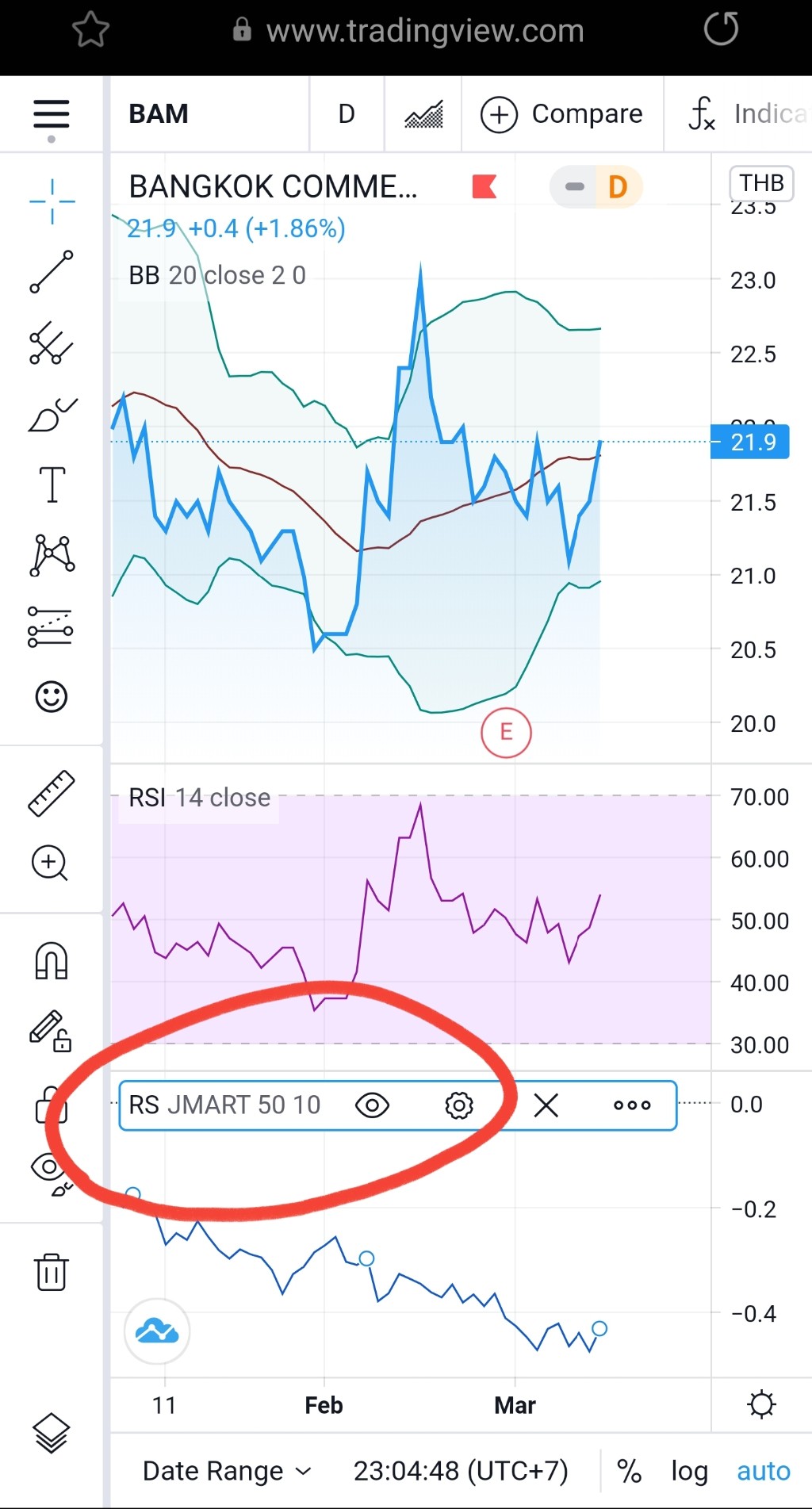812x1509 pixels.
Task: Select the crosshair cursor tool
Action: [x=52, y=201]
